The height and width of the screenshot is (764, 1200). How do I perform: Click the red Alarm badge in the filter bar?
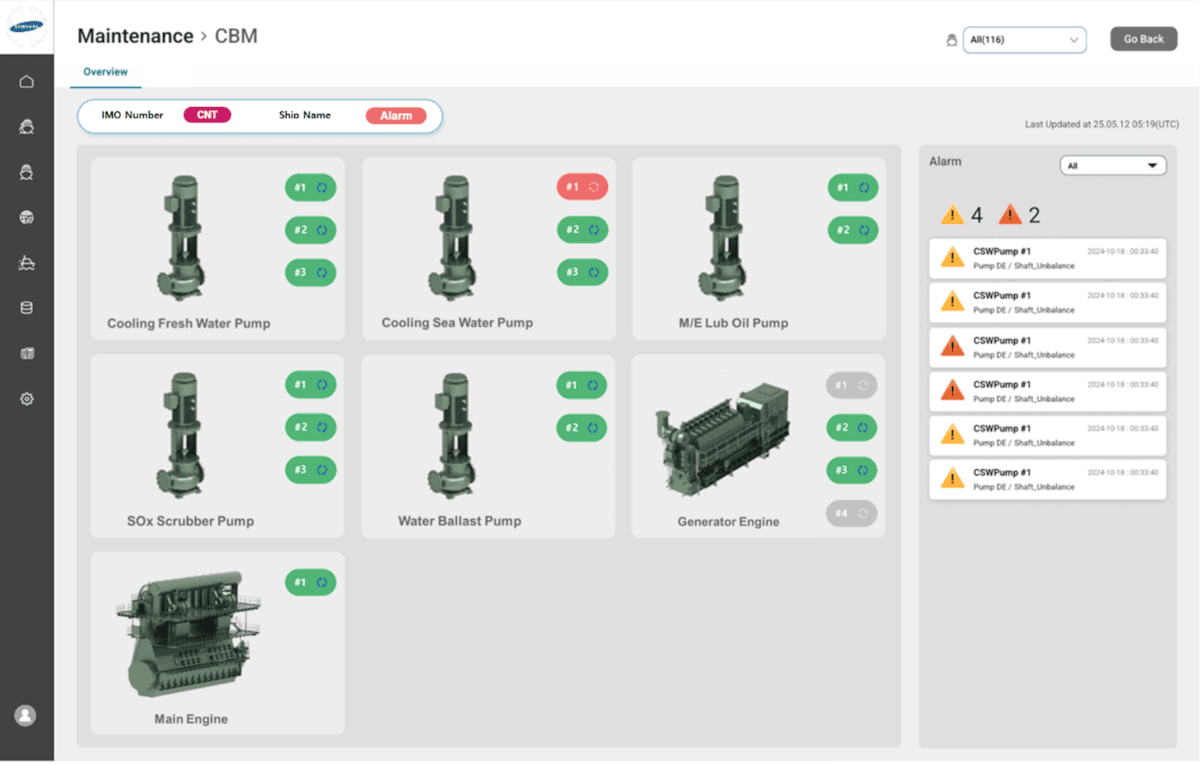click(396, 115)
